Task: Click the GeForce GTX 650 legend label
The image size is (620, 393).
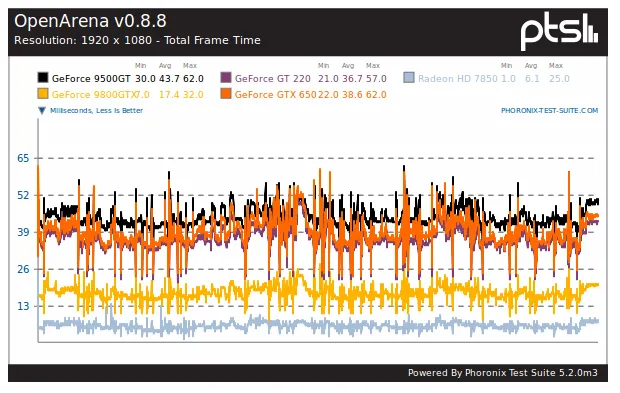Action: click(x=275, y=95)
